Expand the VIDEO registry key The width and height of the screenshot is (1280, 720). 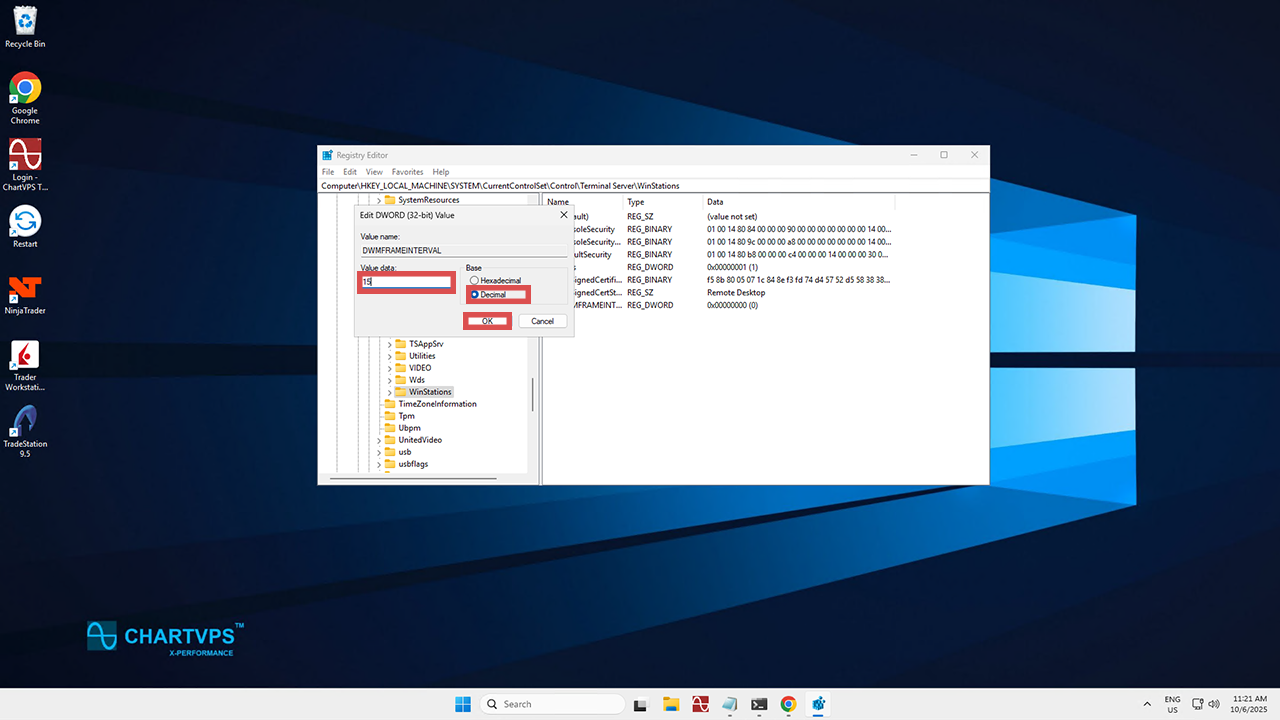point(390,368)
